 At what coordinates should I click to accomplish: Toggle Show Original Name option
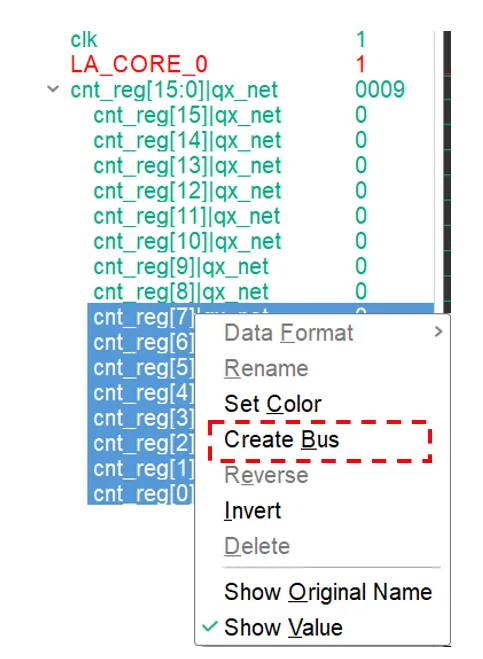pos(328,592)
